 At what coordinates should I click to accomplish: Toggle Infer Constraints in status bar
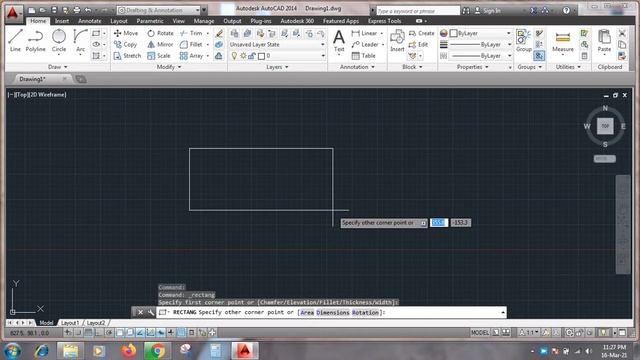point(68,333)
